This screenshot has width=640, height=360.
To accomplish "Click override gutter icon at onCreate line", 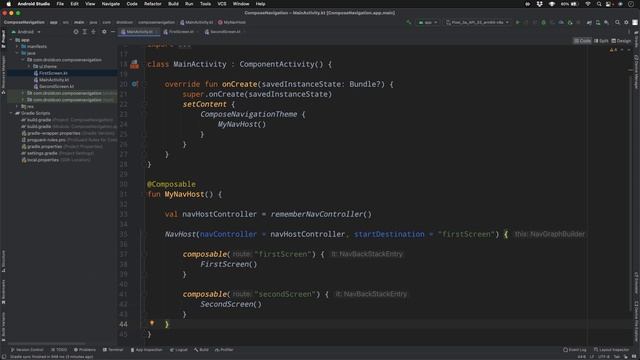I will [134, 84].
